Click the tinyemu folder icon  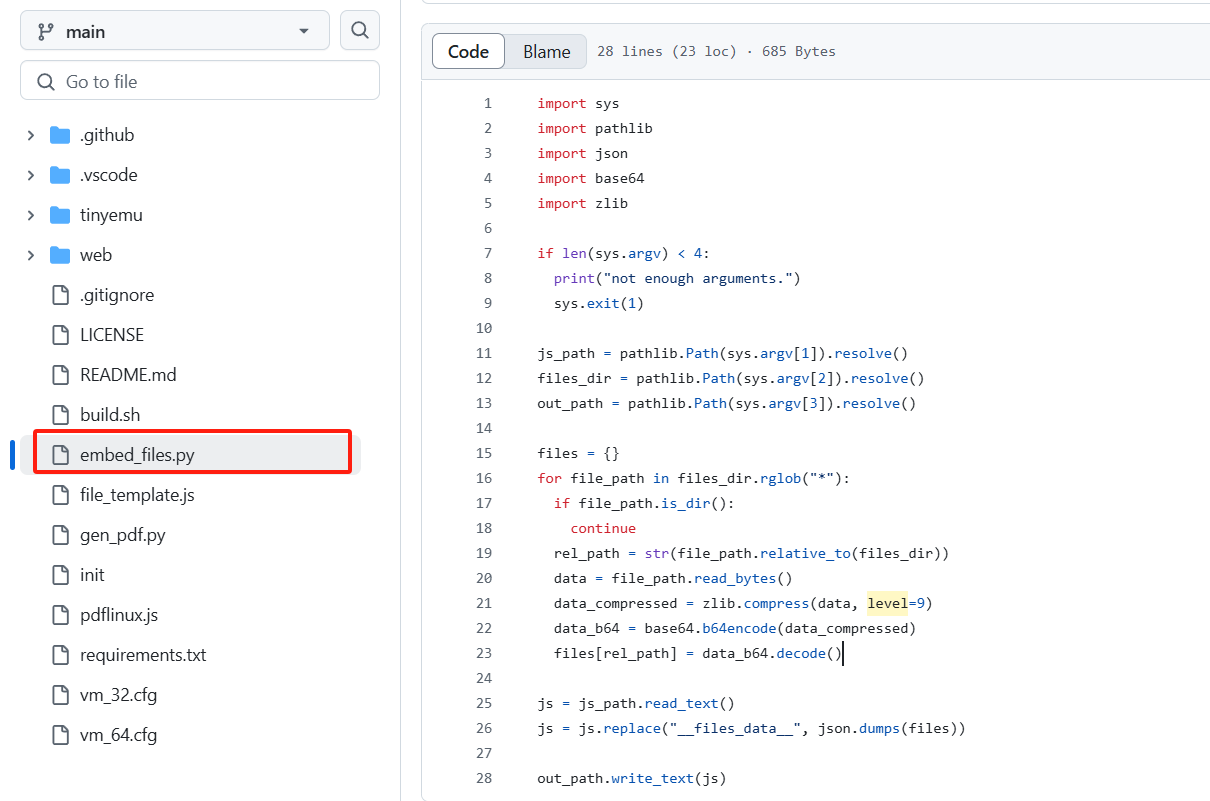pos(60,215)
